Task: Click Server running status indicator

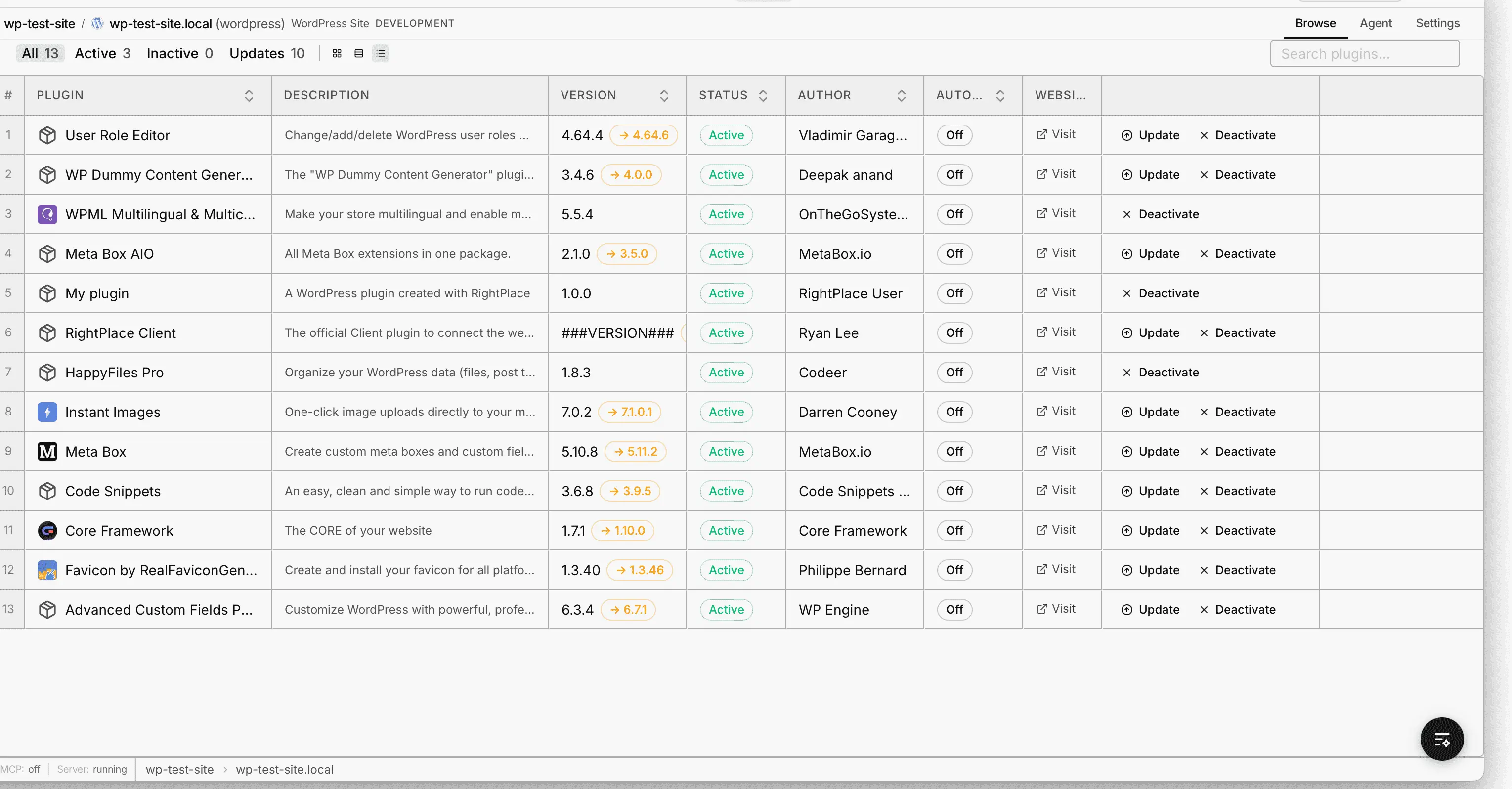Action: (x=91, y=769)
